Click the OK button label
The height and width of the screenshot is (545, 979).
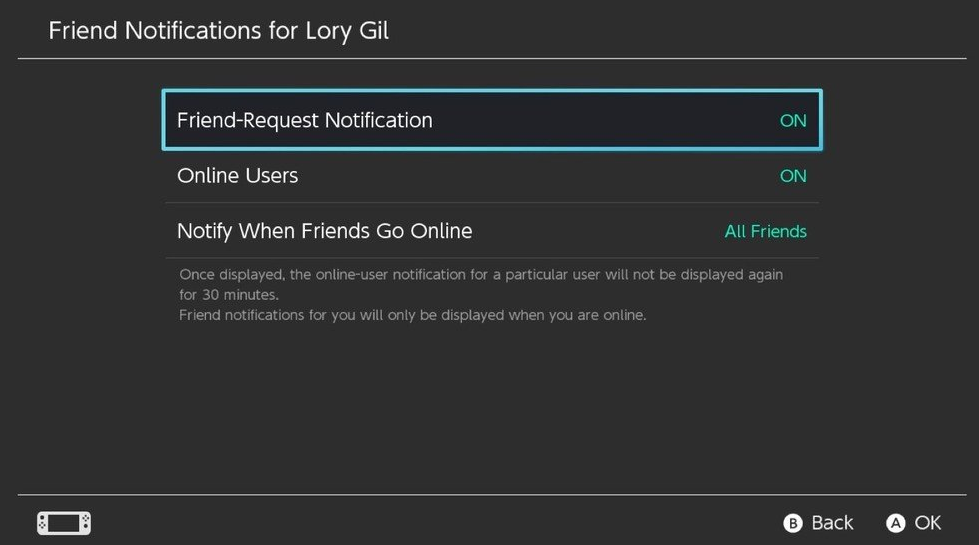click(927, 523)
